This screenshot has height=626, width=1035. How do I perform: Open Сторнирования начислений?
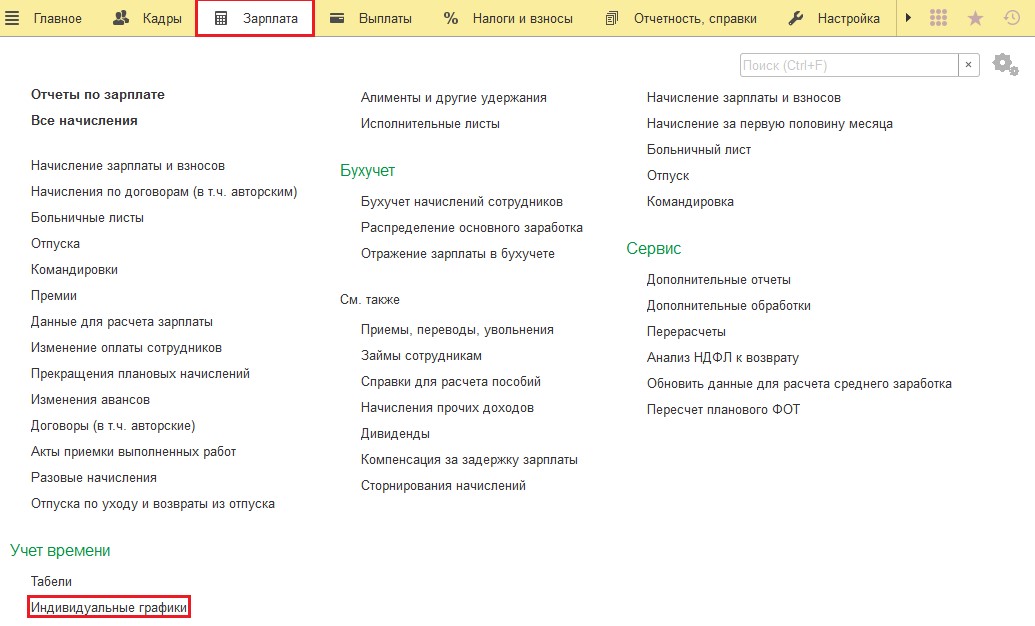[443, 485]
